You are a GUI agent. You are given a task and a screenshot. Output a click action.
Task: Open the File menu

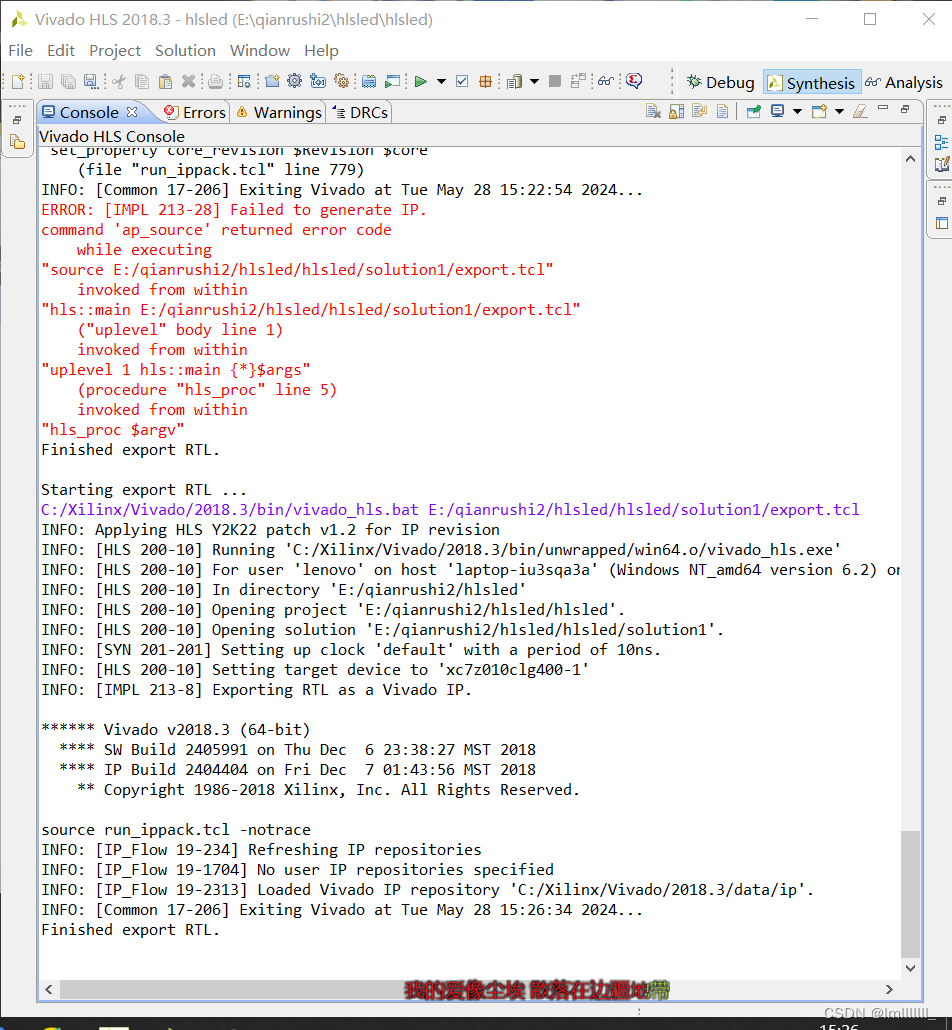click(x=20, y=51)
